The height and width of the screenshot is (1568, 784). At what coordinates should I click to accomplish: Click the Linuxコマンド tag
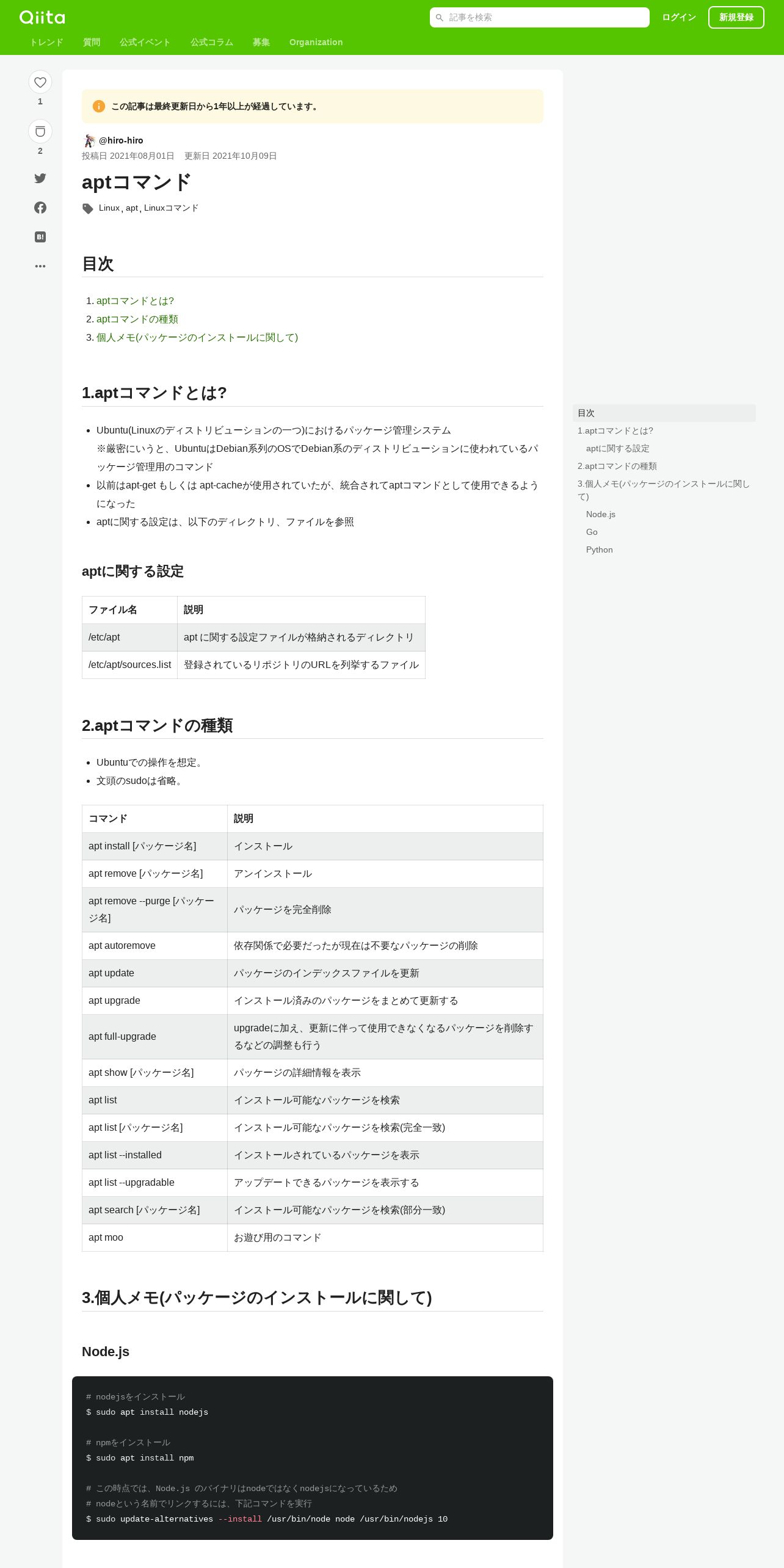(x=172, y=208)
